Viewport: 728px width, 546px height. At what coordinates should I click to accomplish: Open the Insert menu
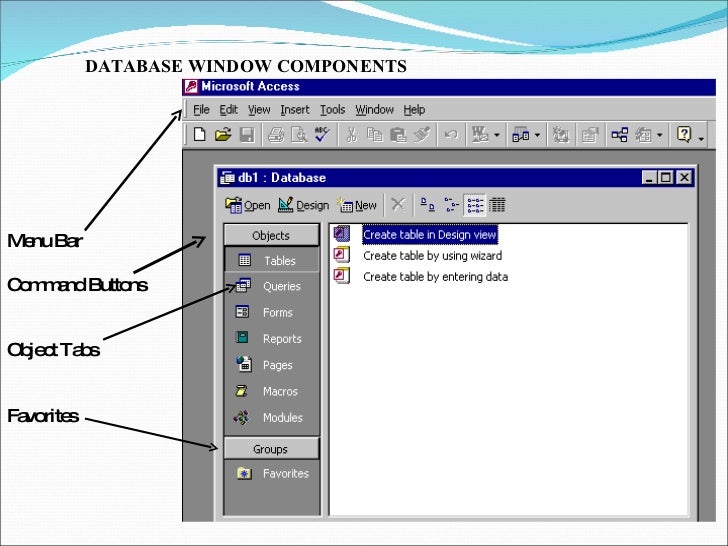pos(295,110)
